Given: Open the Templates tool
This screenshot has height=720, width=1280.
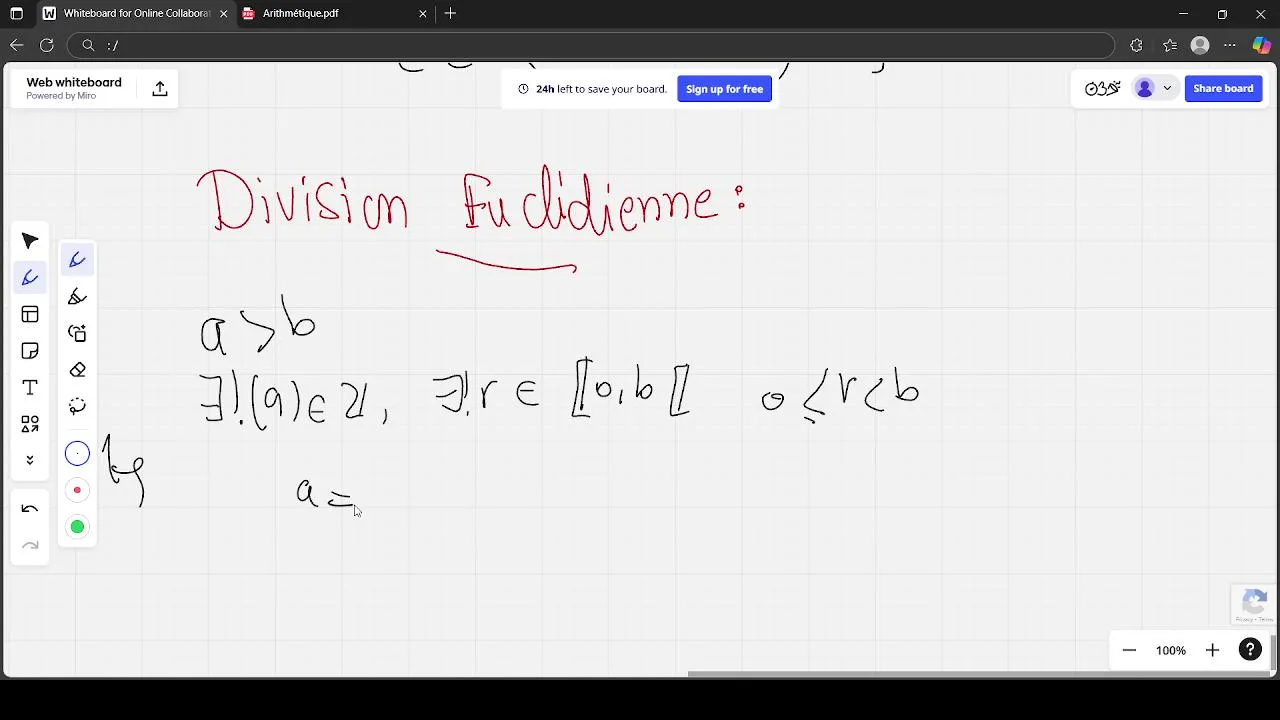Looking at the screenshot, I should 30,315.
